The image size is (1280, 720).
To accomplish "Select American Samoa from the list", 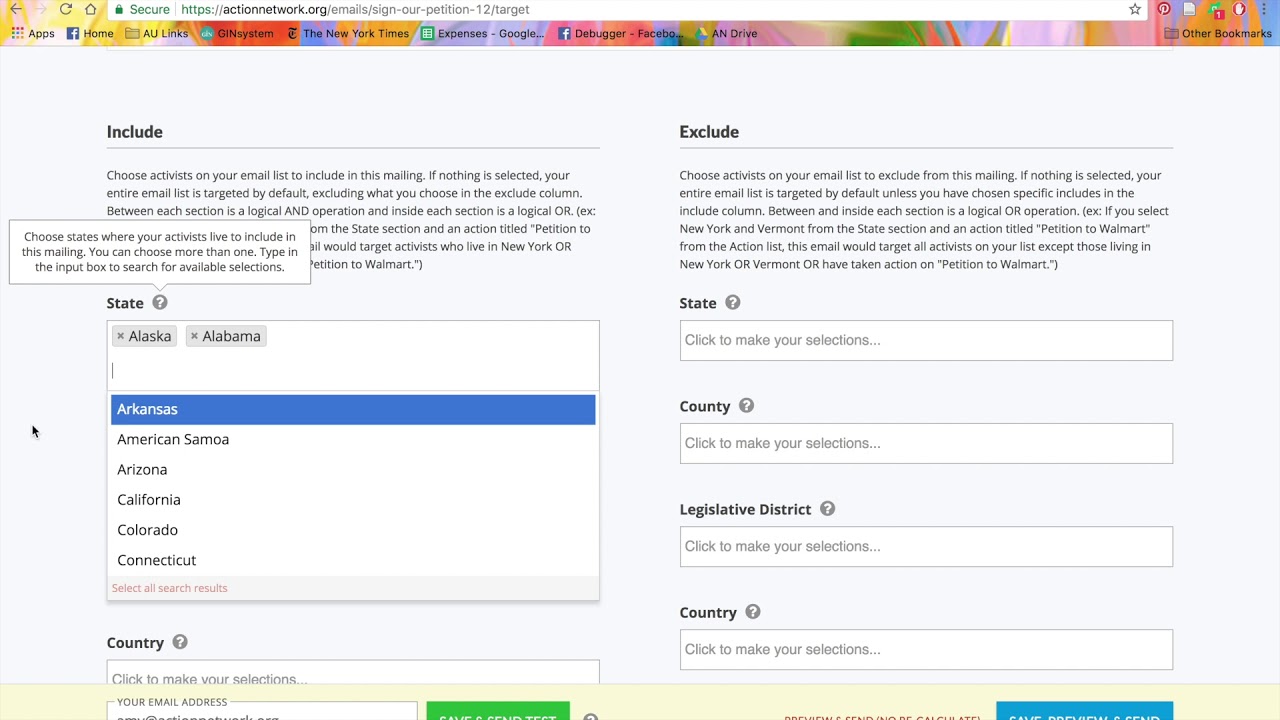I will coord(353,439).
